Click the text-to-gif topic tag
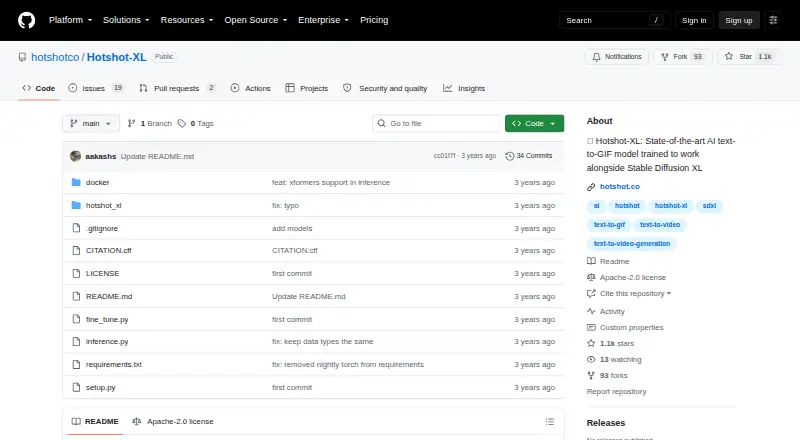 pos(609,225)
